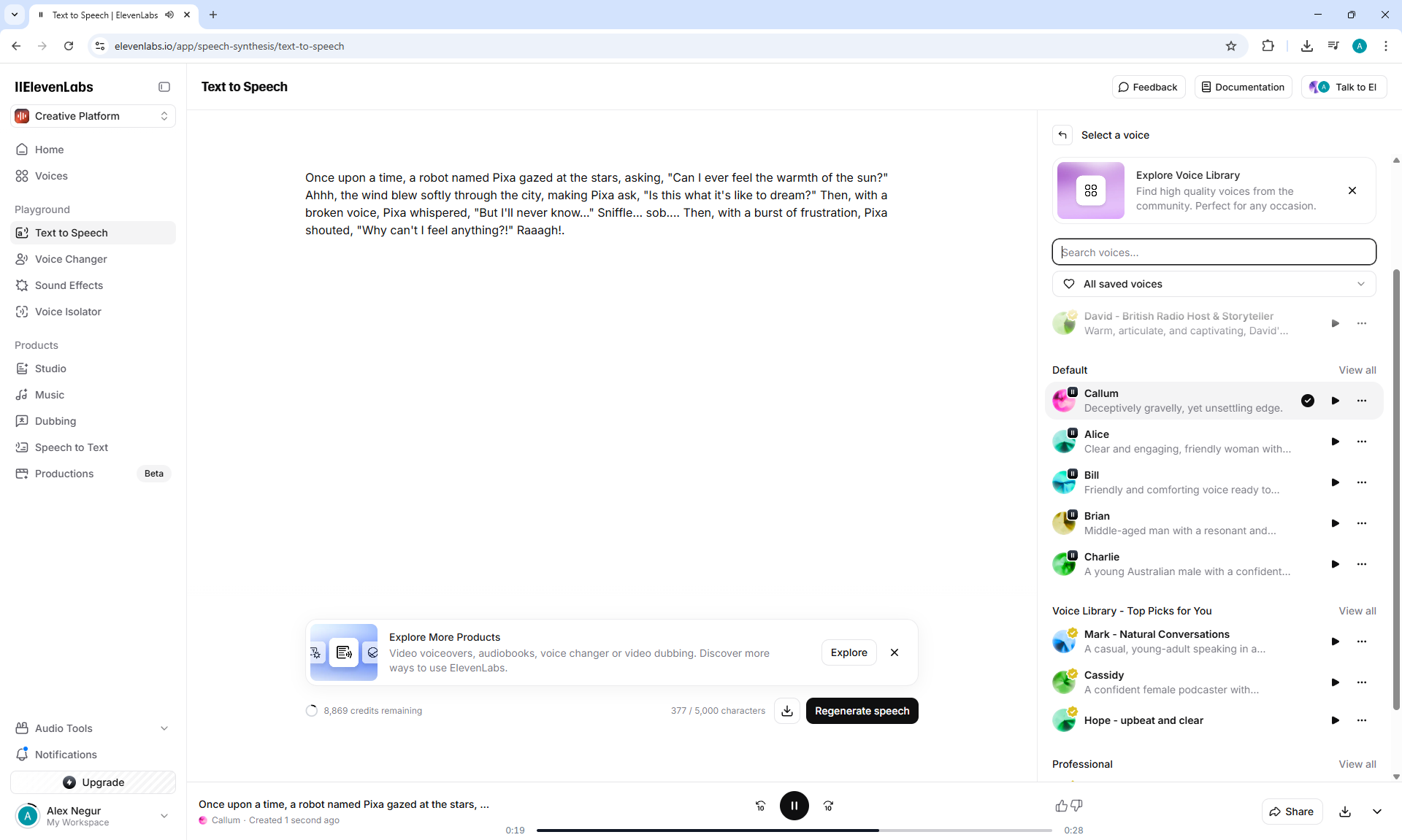Viewport: 1402px width, 840px height.
Task: Select the Callum voice checkmark
Action: click(x=1308, y=401)
